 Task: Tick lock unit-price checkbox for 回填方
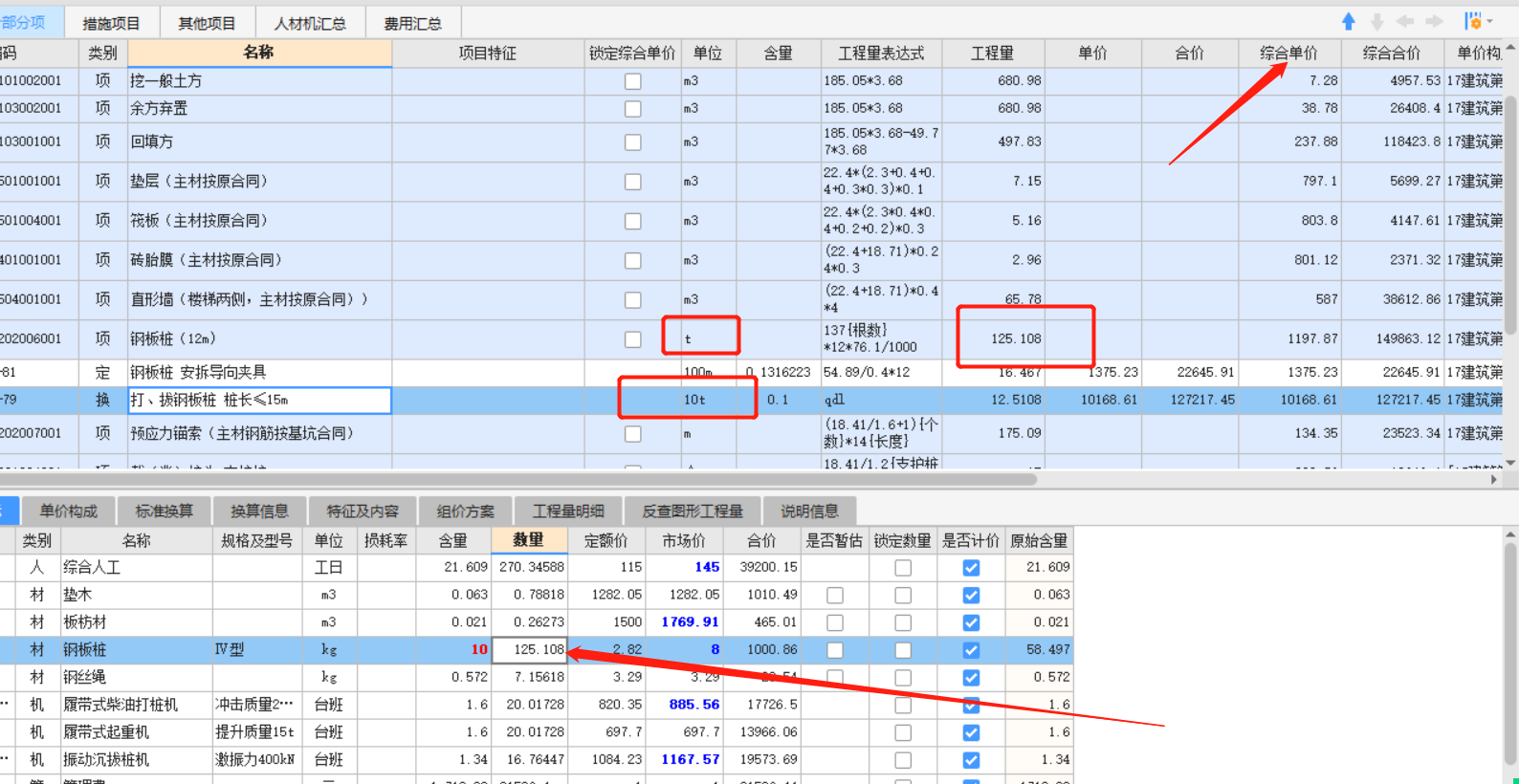coord(633,142)
